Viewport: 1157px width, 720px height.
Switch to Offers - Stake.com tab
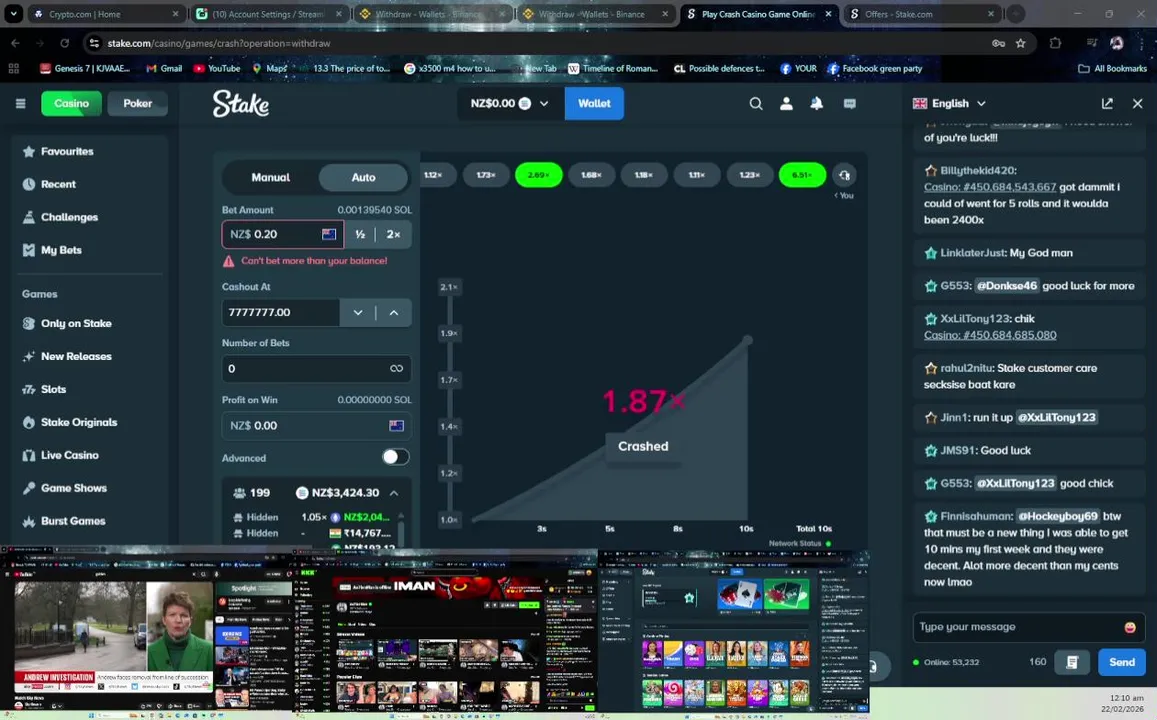pos(922,14)
